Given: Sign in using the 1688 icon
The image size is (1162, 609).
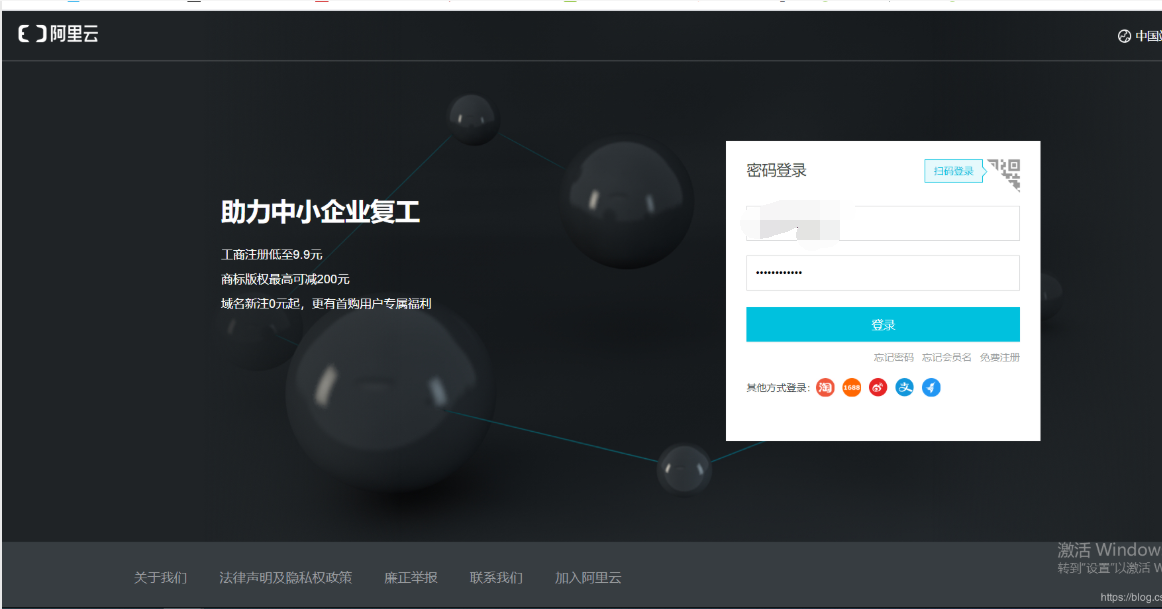Looking at the screenshot, I should tap(851, 387).
